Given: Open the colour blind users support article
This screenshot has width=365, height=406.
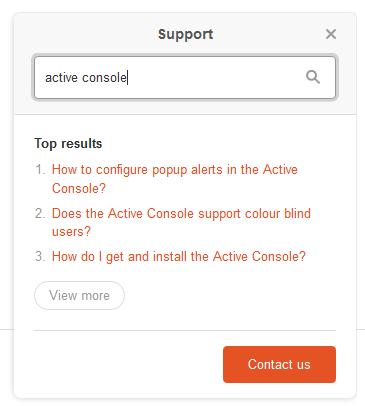Looking at the screenshot, I should pyautogui.click(x=181, y=222).
